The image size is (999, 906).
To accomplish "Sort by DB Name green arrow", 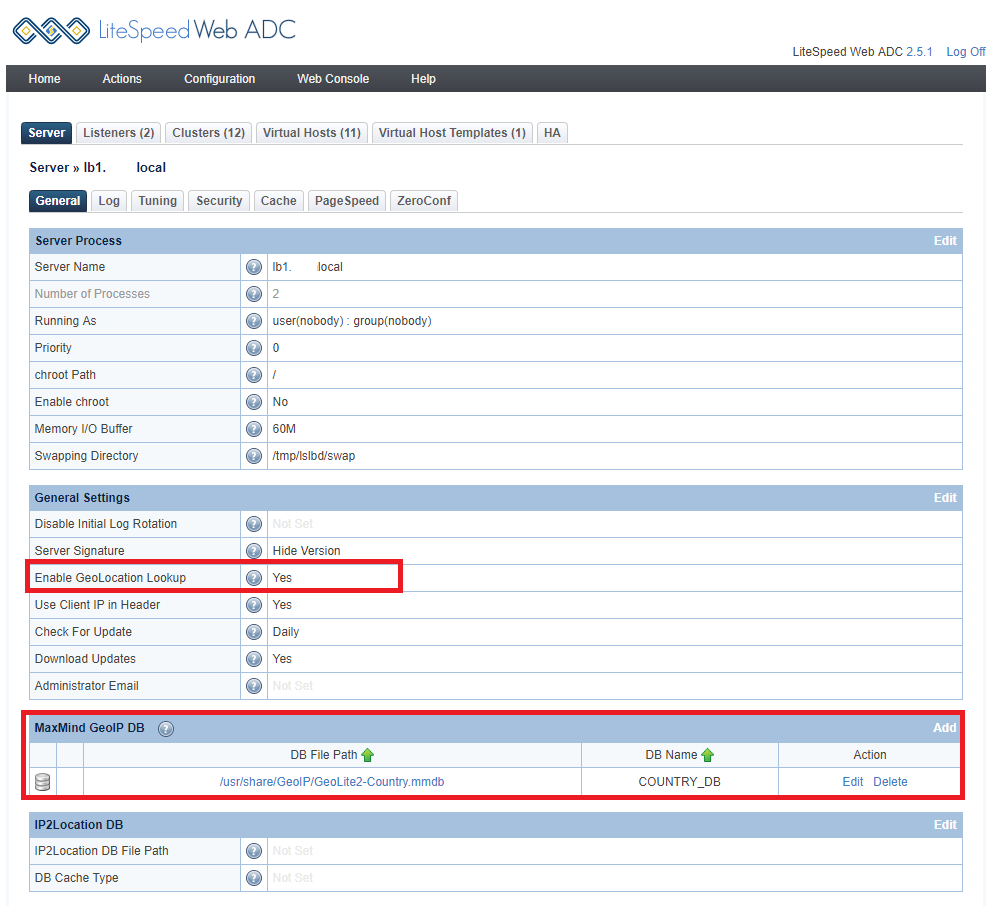I will click(x=708, y=755).
